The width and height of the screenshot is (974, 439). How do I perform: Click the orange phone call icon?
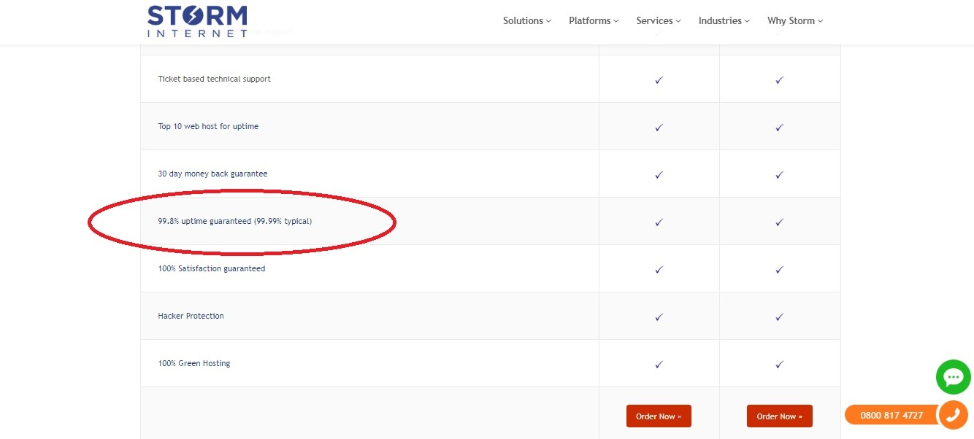953,415
